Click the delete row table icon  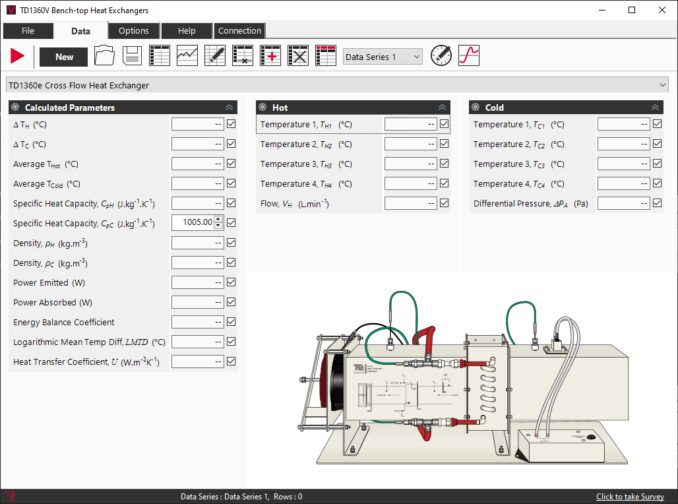243,56
